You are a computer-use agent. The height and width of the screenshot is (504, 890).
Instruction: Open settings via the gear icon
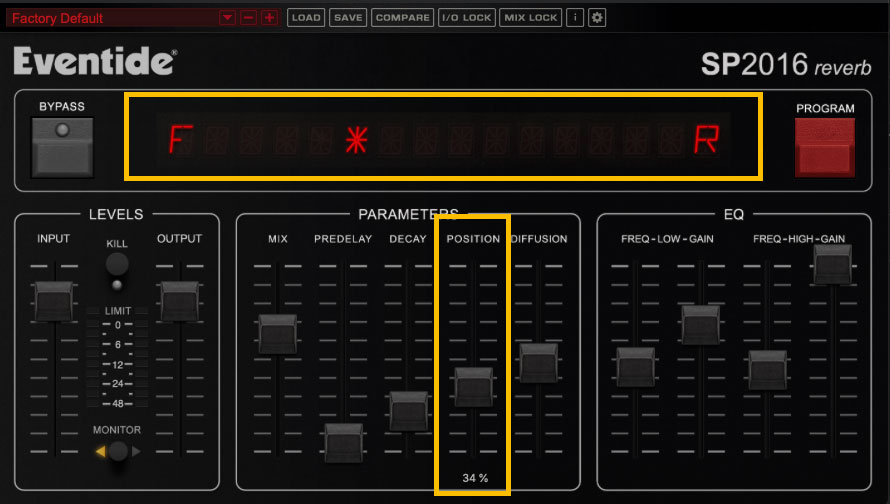click(597, 18)
